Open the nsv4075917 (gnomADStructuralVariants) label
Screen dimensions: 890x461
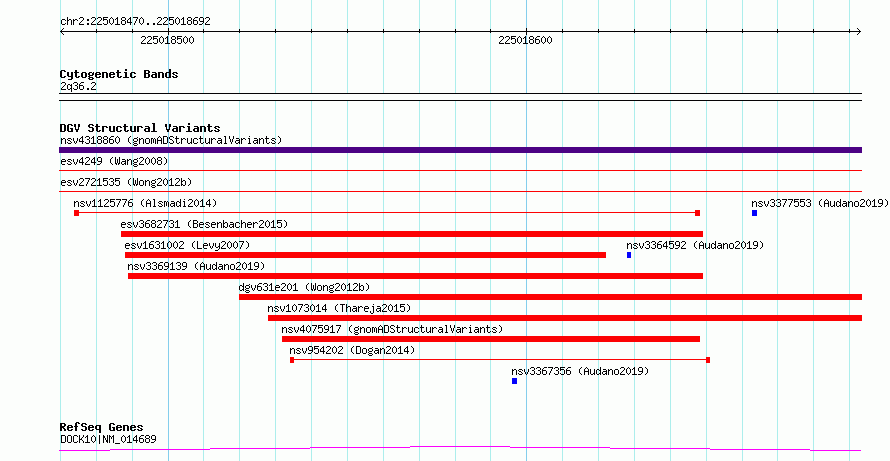pos(392,329)
